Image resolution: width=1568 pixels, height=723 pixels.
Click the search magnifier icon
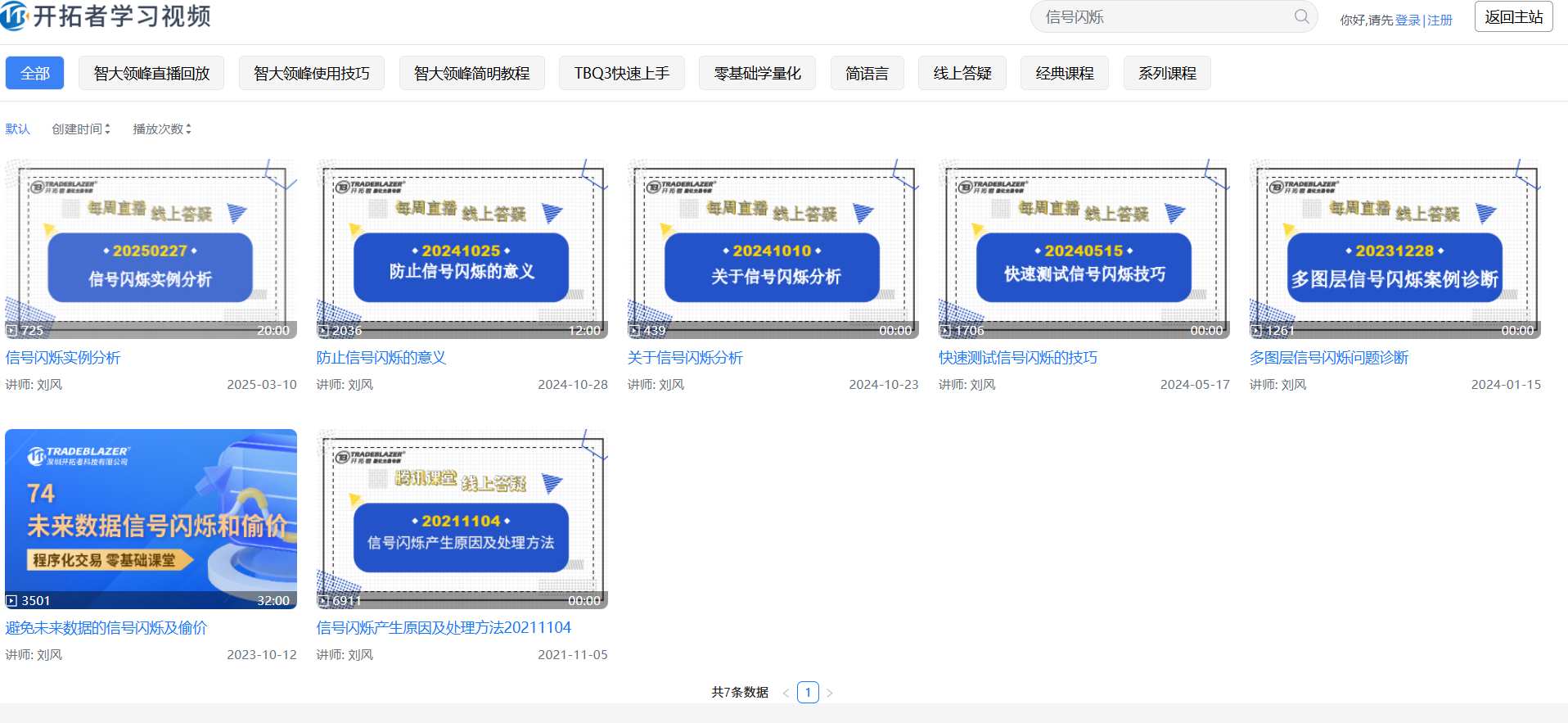1300,16
